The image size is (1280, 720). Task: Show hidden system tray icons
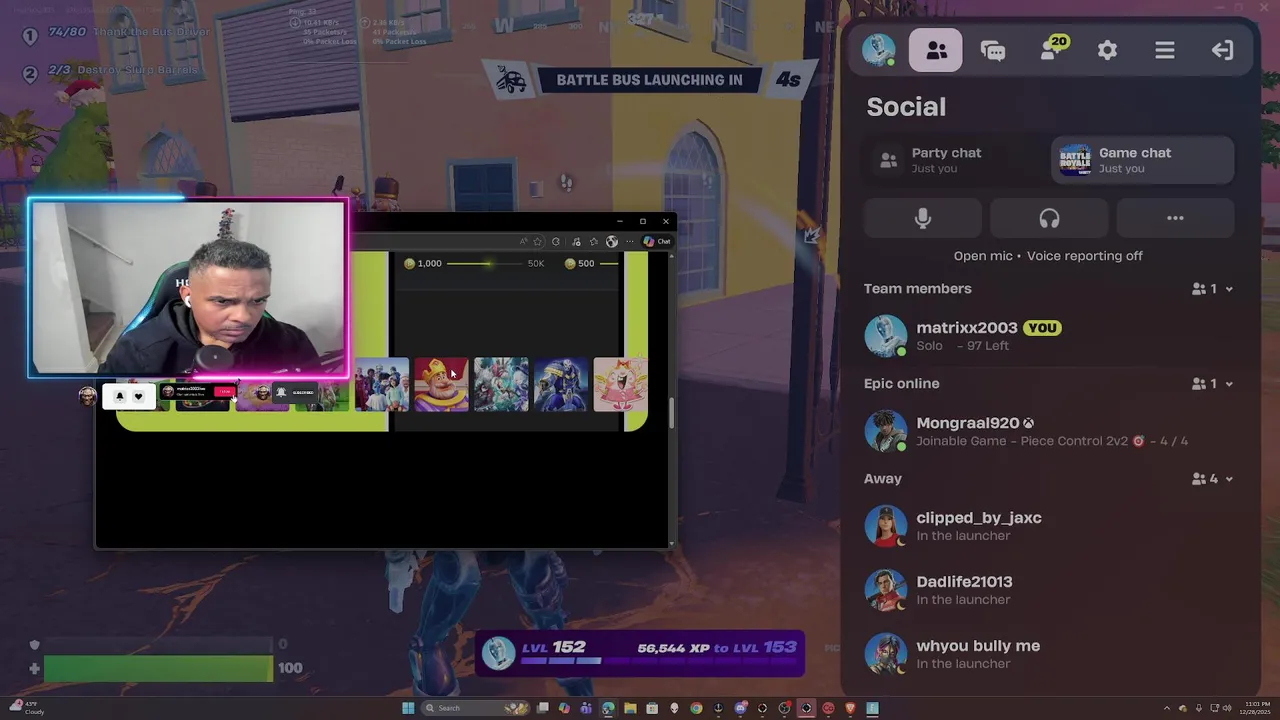1167,708
